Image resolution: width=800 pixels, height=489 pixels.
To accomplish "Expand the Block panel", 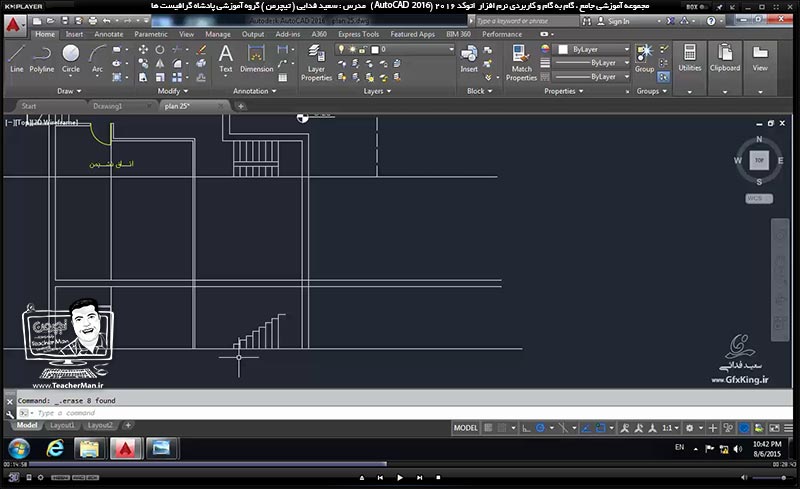I will [480, 91].
